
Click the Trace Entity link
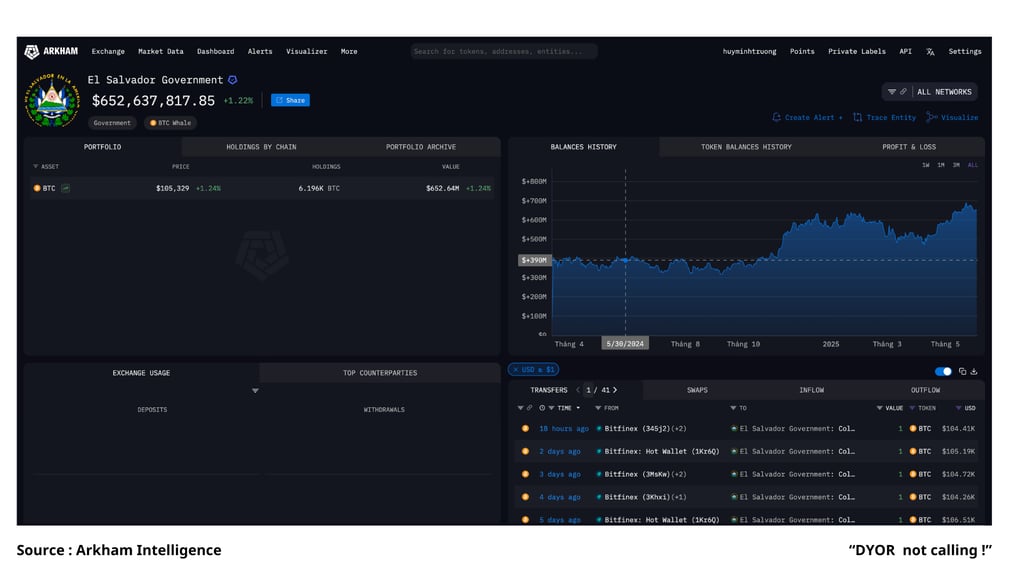tap(884, 118)
